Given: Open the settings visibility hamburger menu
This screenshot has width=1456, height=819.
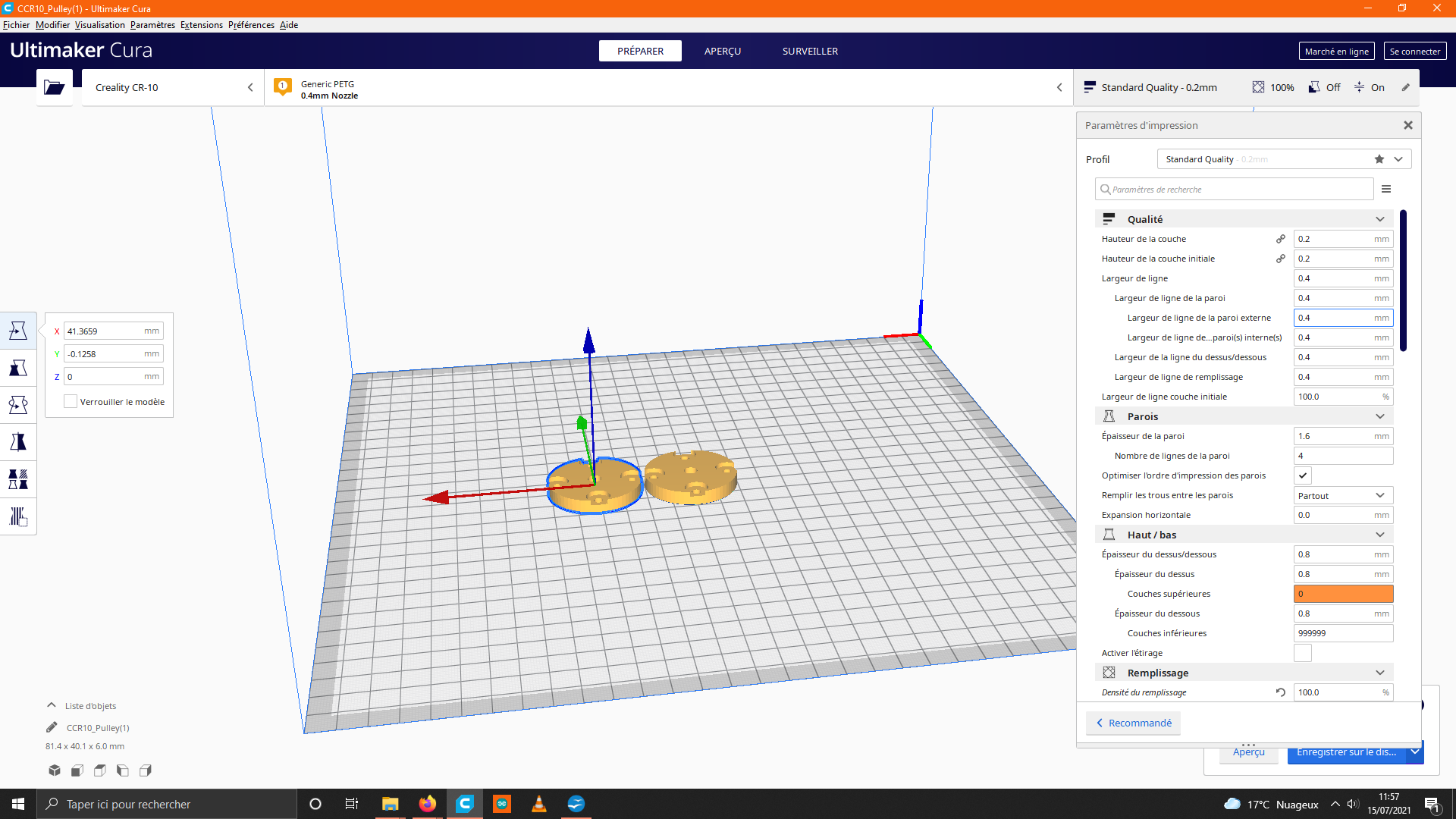Looking at the screenshot, I should (x=1386, y=189).
